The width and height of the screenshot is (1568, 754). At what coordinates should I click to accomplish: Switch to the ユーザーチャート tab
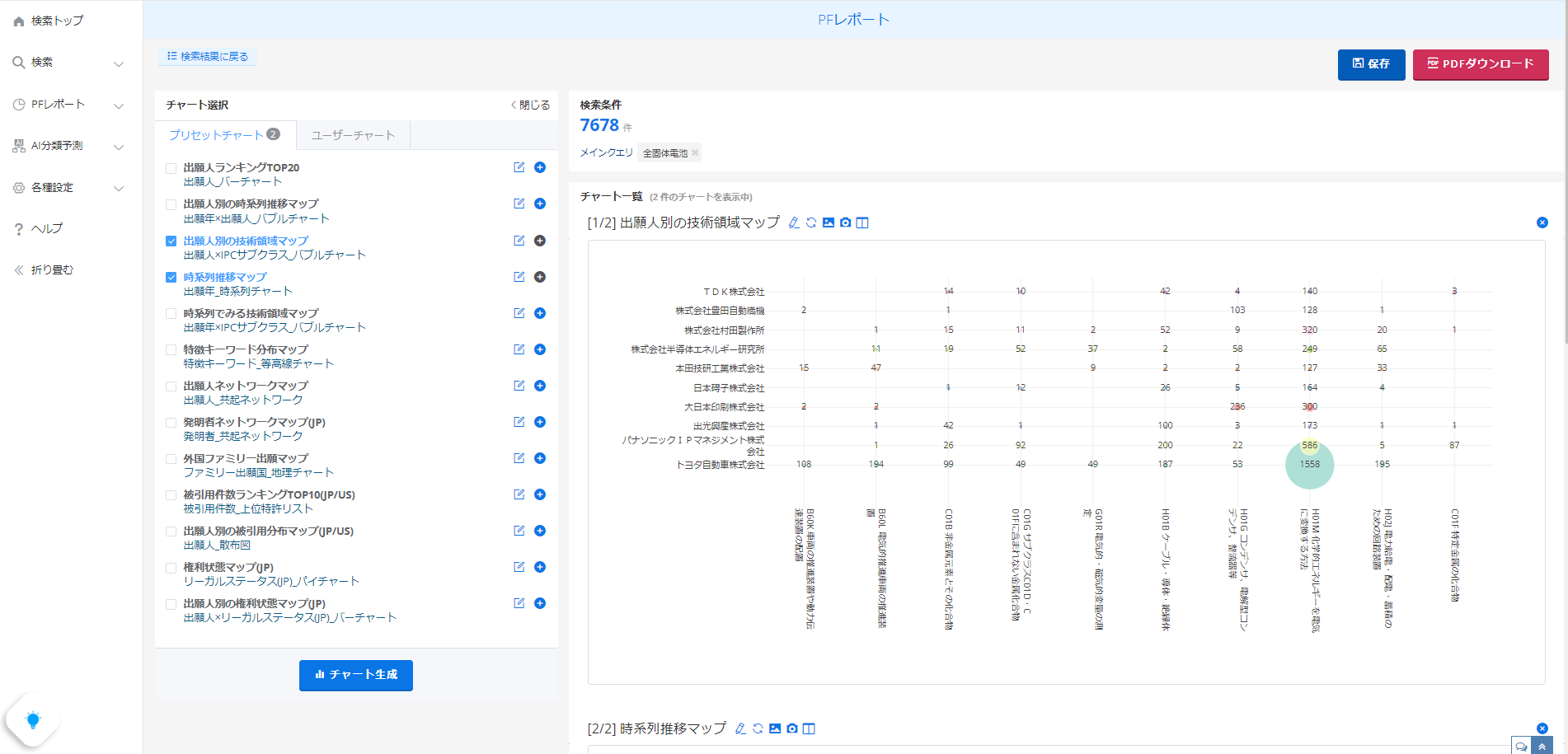[353, 135]
